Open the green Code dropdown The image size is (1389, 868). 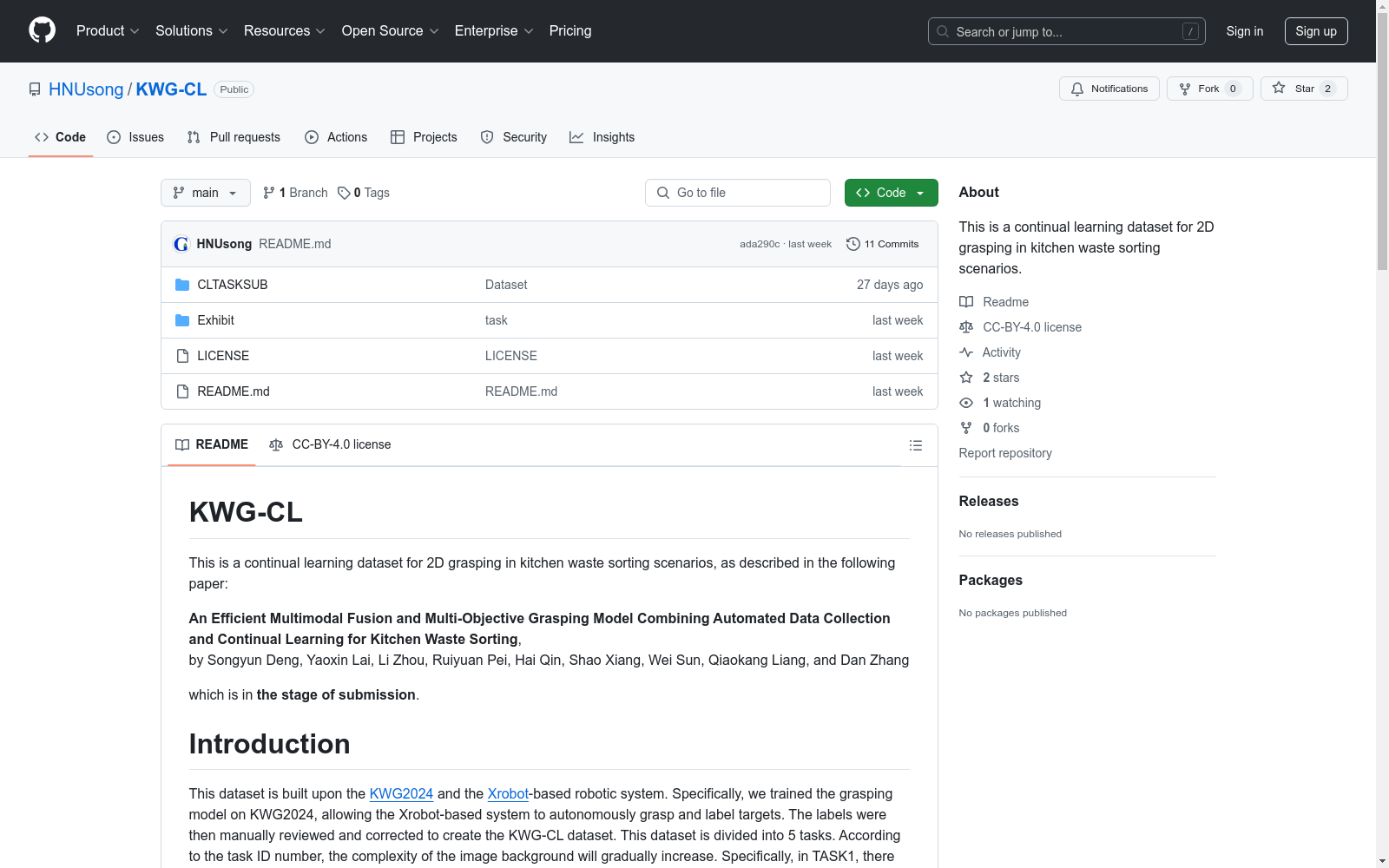(891, 193)
